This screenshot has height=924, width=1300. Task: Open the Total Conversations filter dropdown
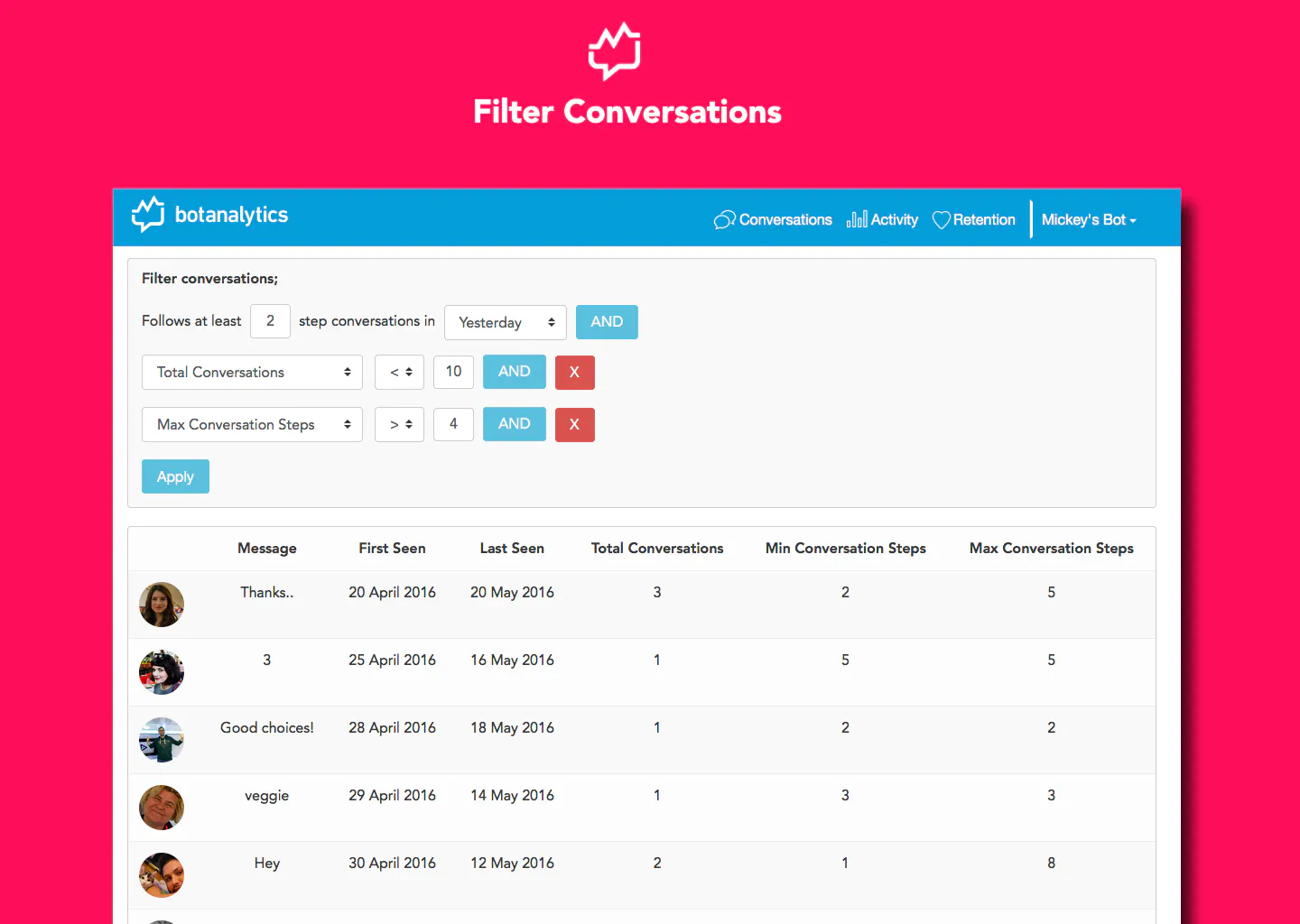coord(252,372)
